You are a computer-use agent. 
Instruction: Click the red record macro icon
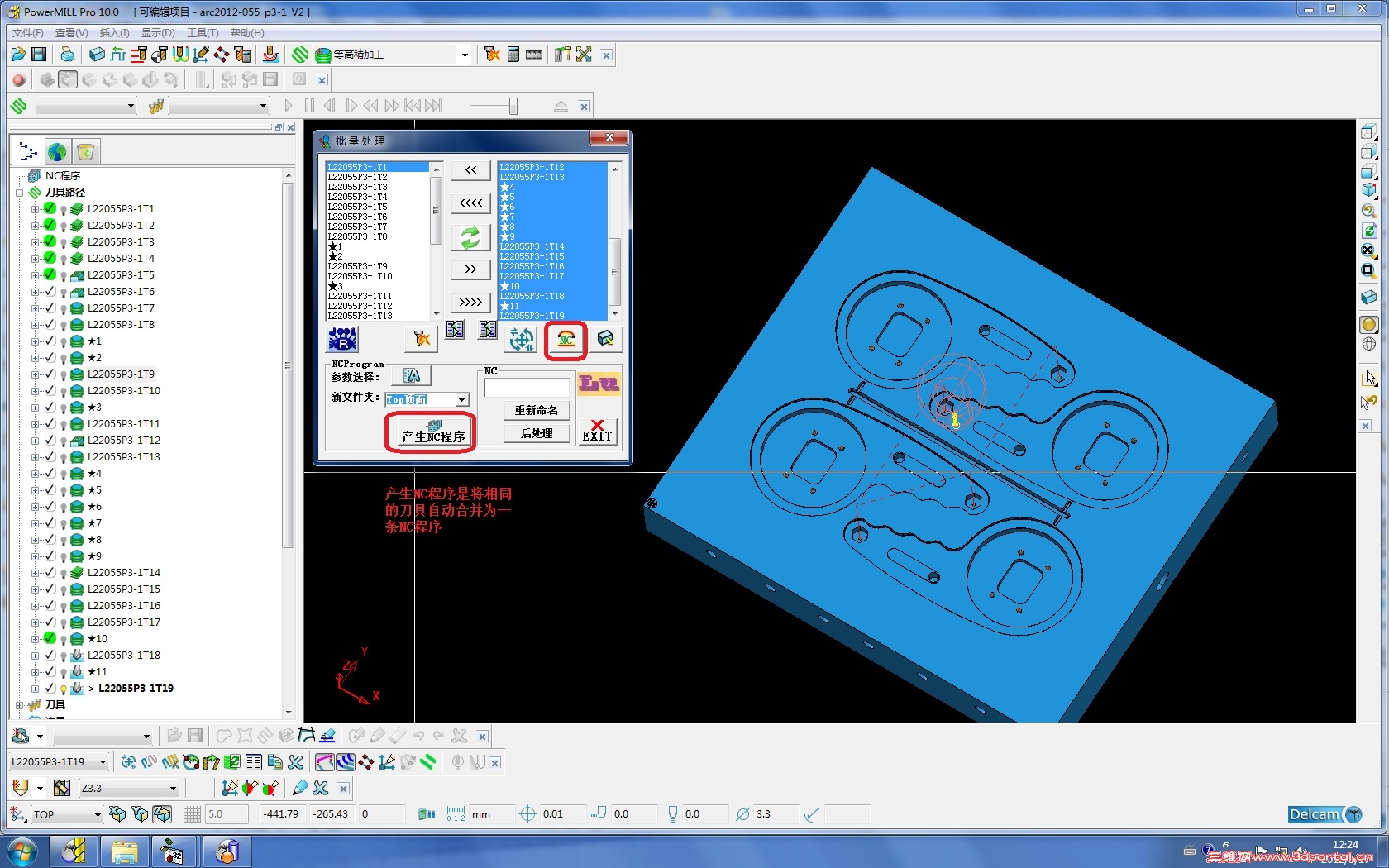coord(18,80)
